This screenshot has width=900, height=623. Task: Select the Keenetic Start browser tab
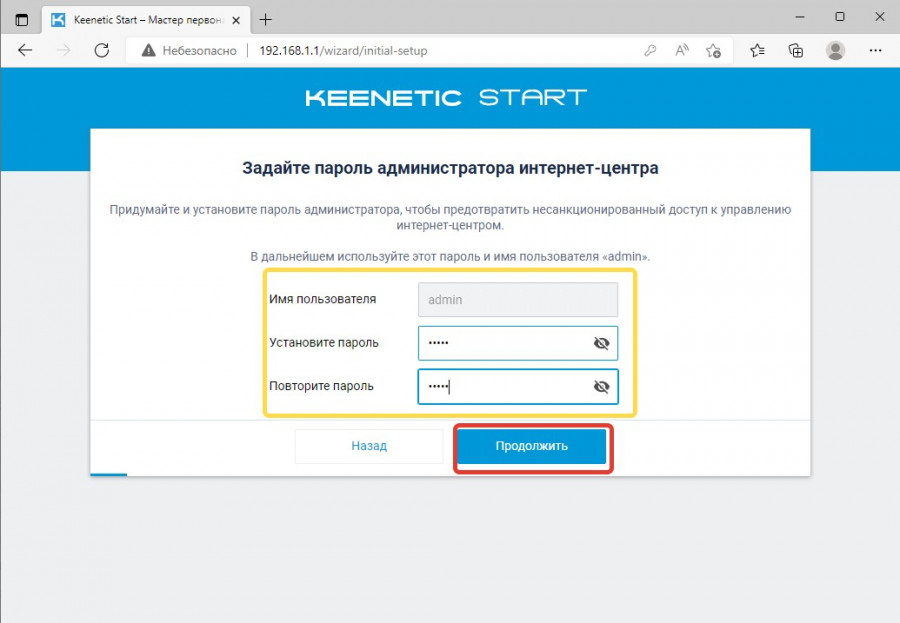coord(140,19)
